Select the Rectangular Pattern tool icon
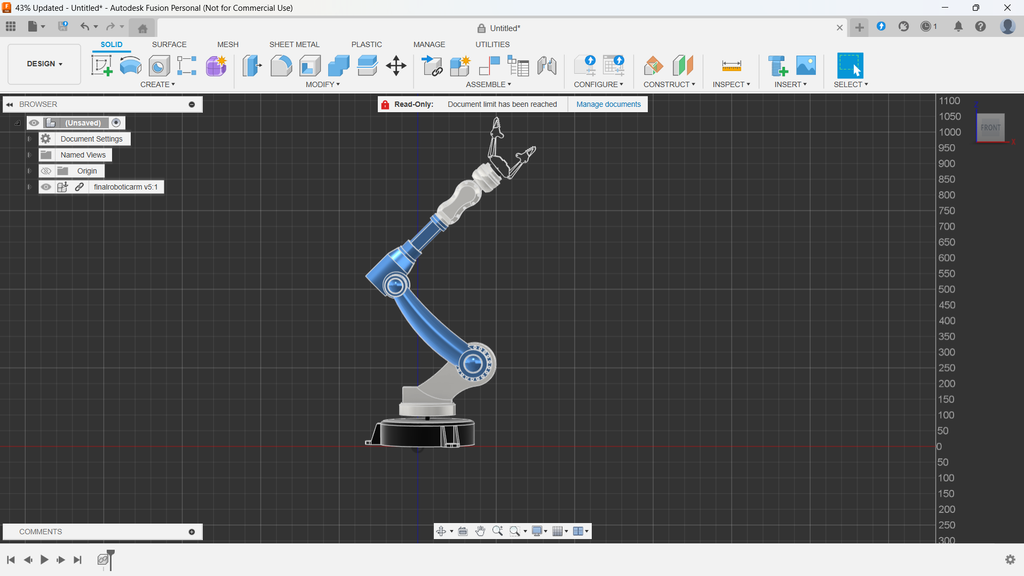 187,65
